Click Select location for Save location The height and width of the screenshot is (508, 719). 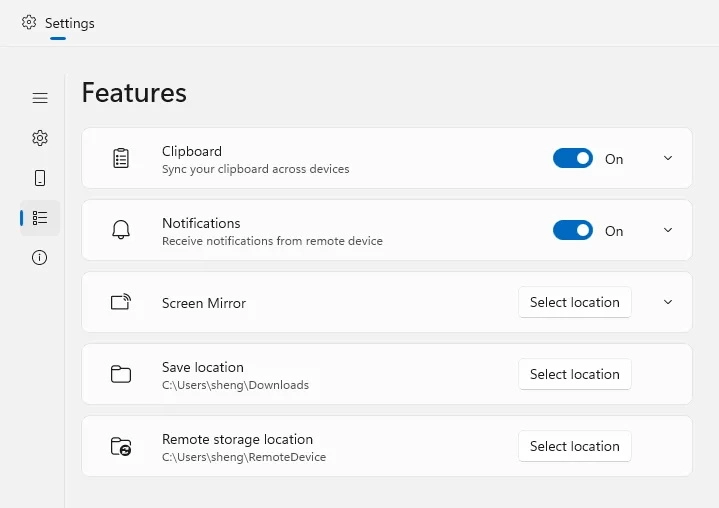(x=574, y=374)
